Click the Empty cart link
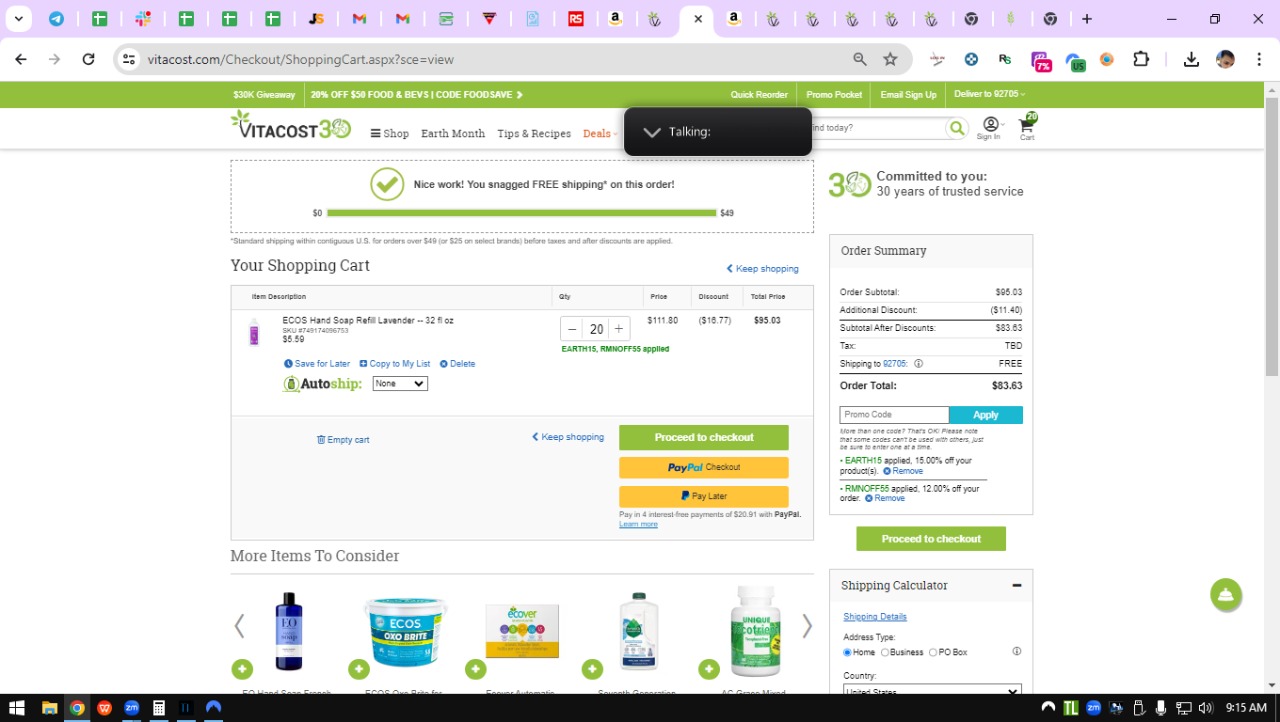Image resolution: width=1280 pixels, height=722 pixels. click(x=343, y=440)
